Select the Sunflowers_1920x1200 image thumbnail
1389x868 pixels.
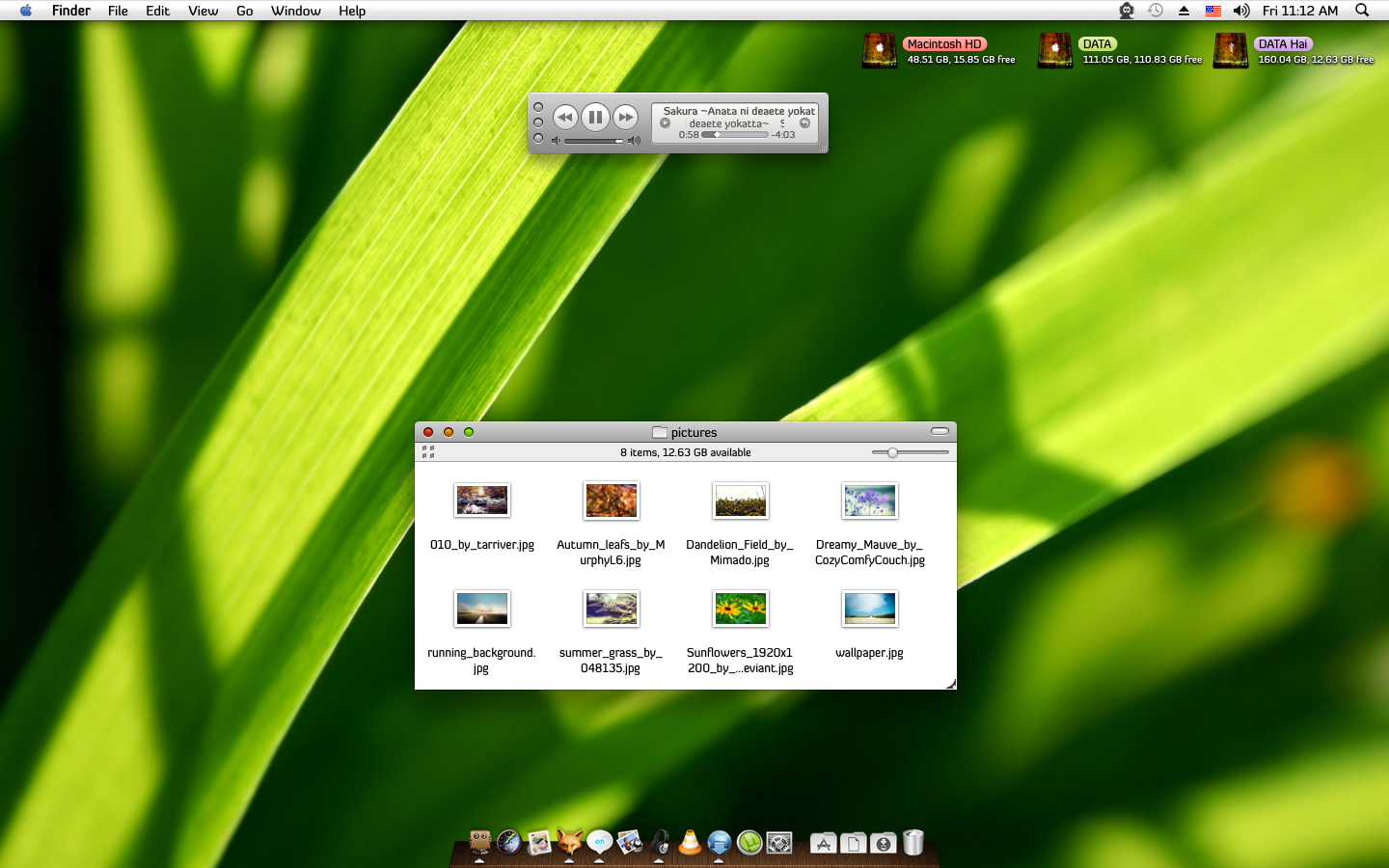(x=741, y=609)
